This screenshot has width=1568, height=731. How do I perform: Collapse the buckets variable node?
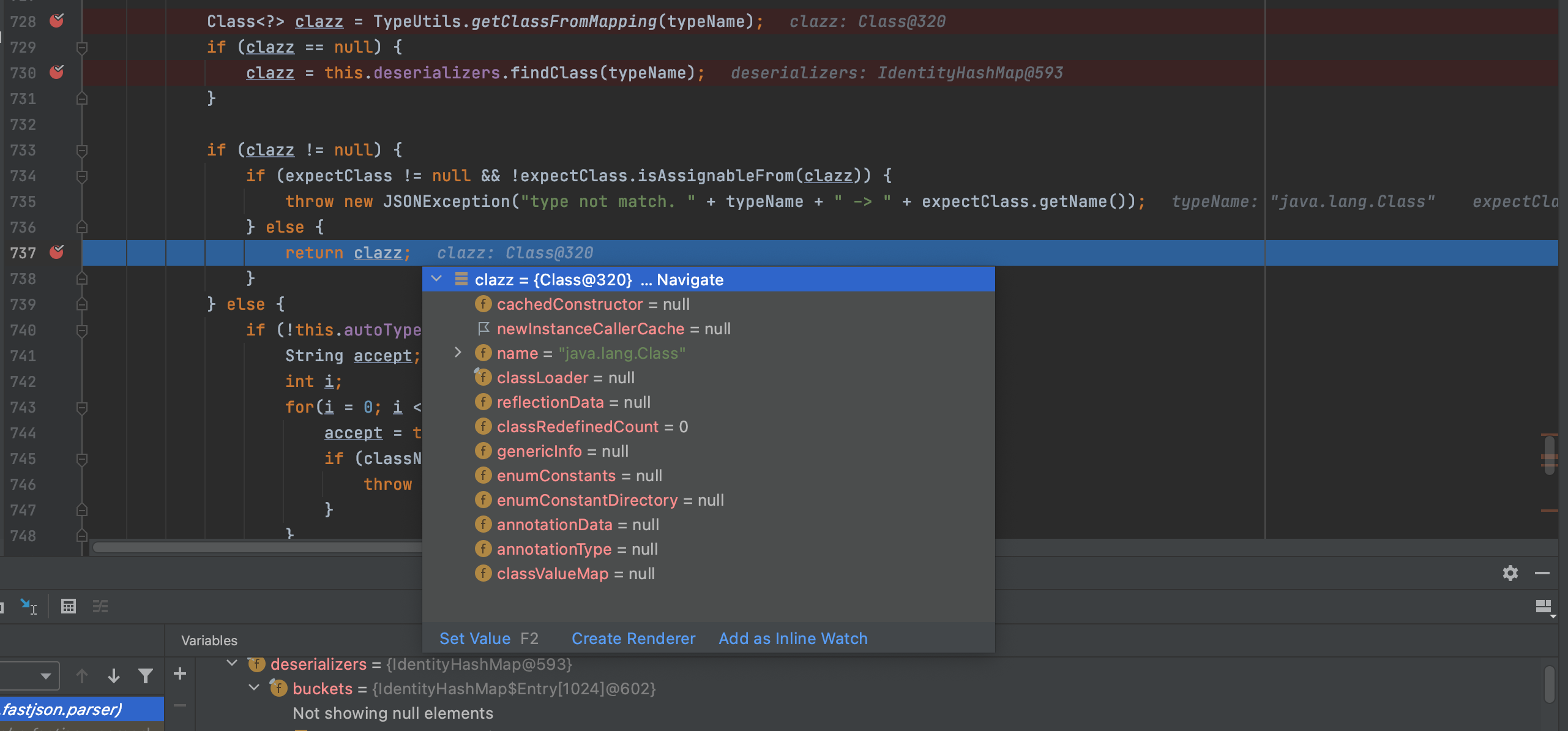(x=254, y=688)
